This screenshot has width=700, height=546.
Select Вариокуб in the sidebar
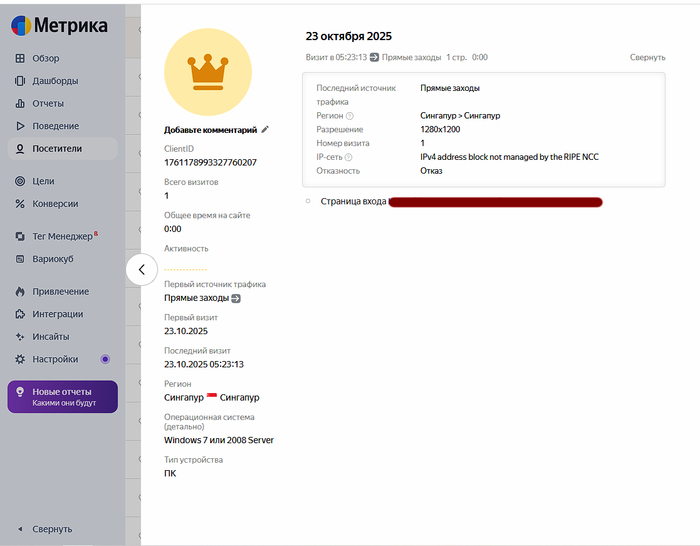click(54, 259)
